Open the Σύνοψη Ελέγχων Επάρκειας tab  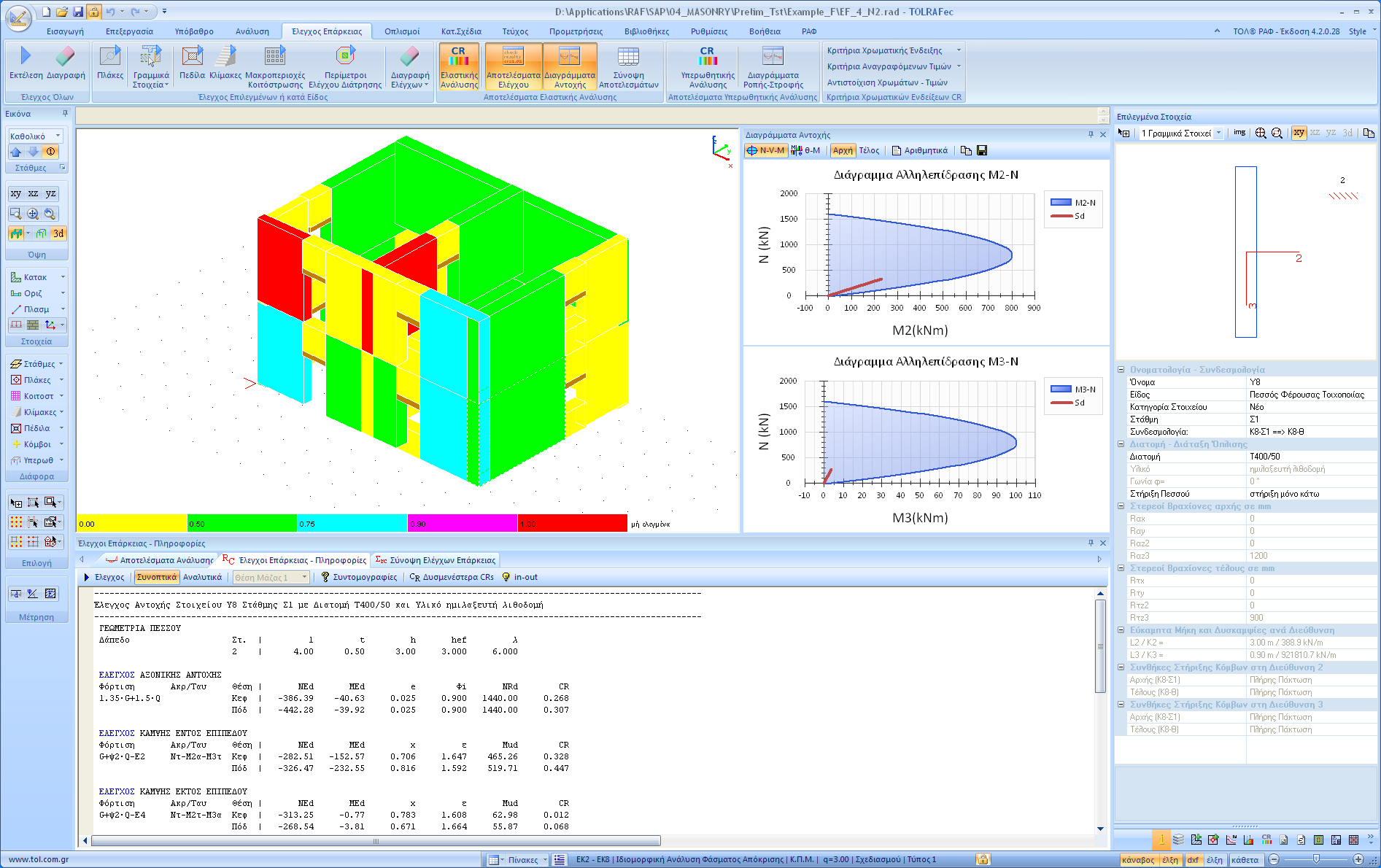(436, 560)
